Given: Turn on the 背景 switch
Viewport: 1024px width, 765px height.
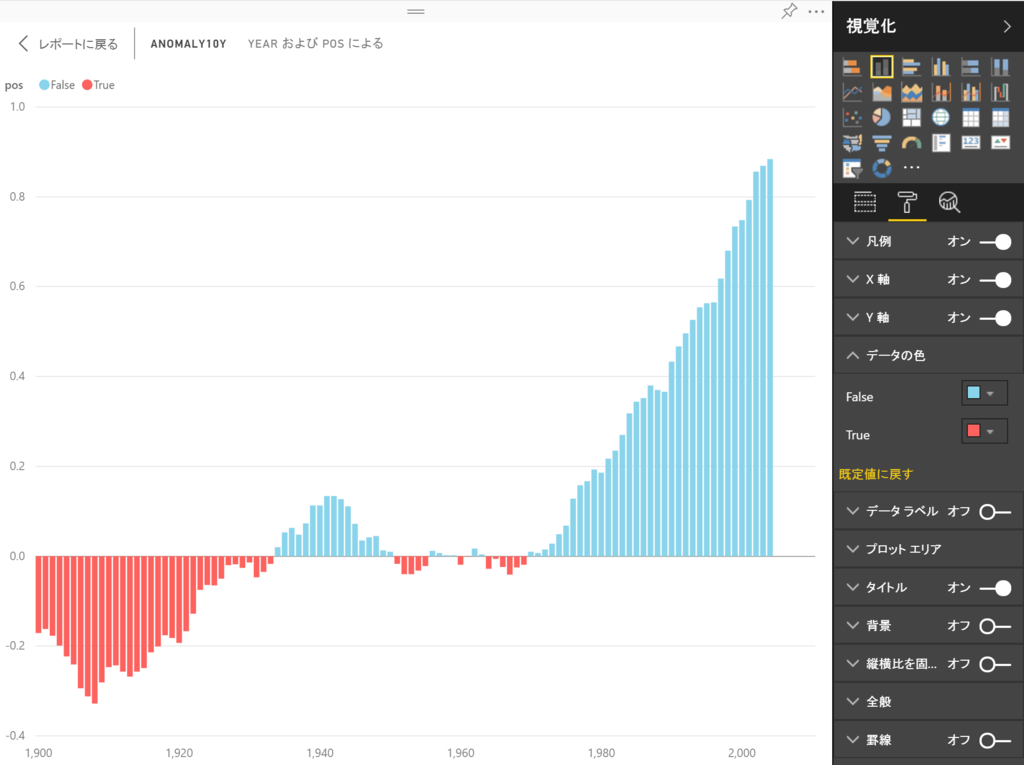Looking at the screenshot, I should (x=996, y=626).
